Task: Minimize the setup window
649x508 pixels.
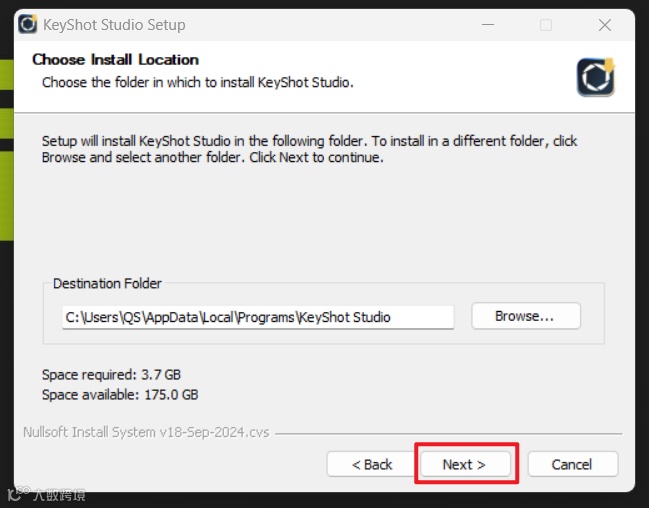Action: pyautogui.click(x=488, y=25)
